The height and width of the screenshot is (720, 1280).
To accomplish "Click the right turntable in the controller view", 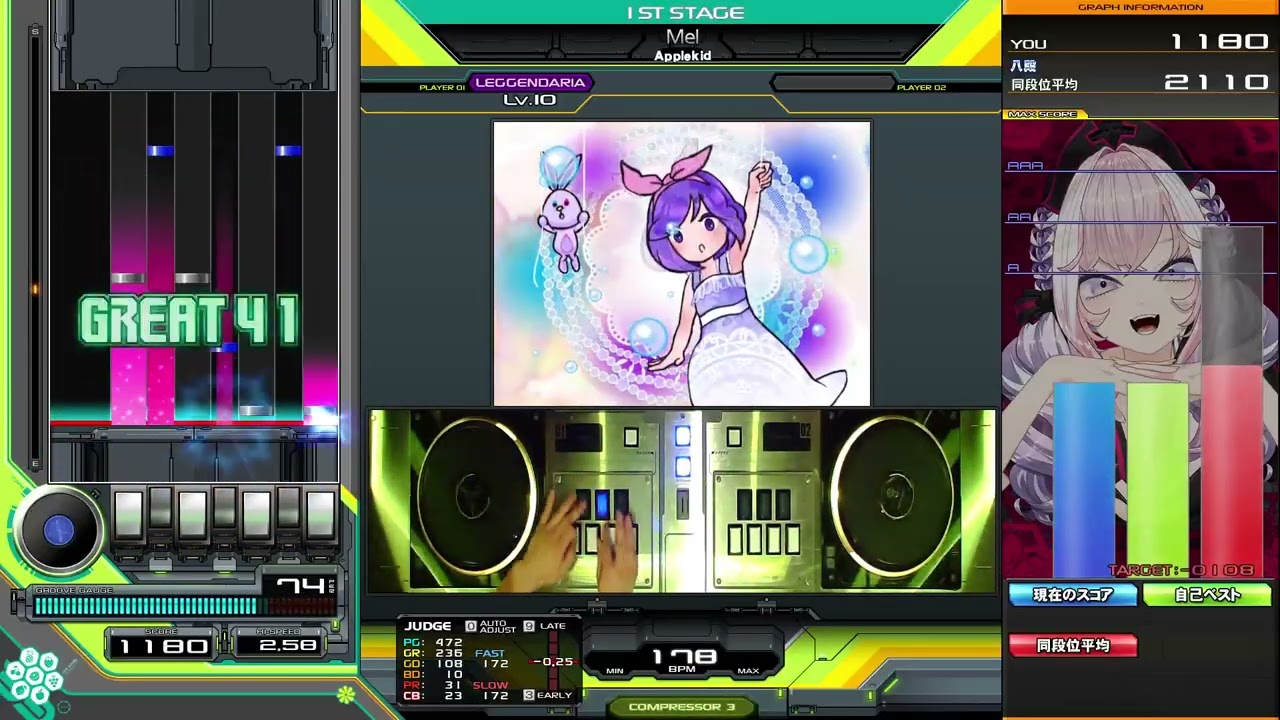I will pyautogui.click(x=894, y=497).
